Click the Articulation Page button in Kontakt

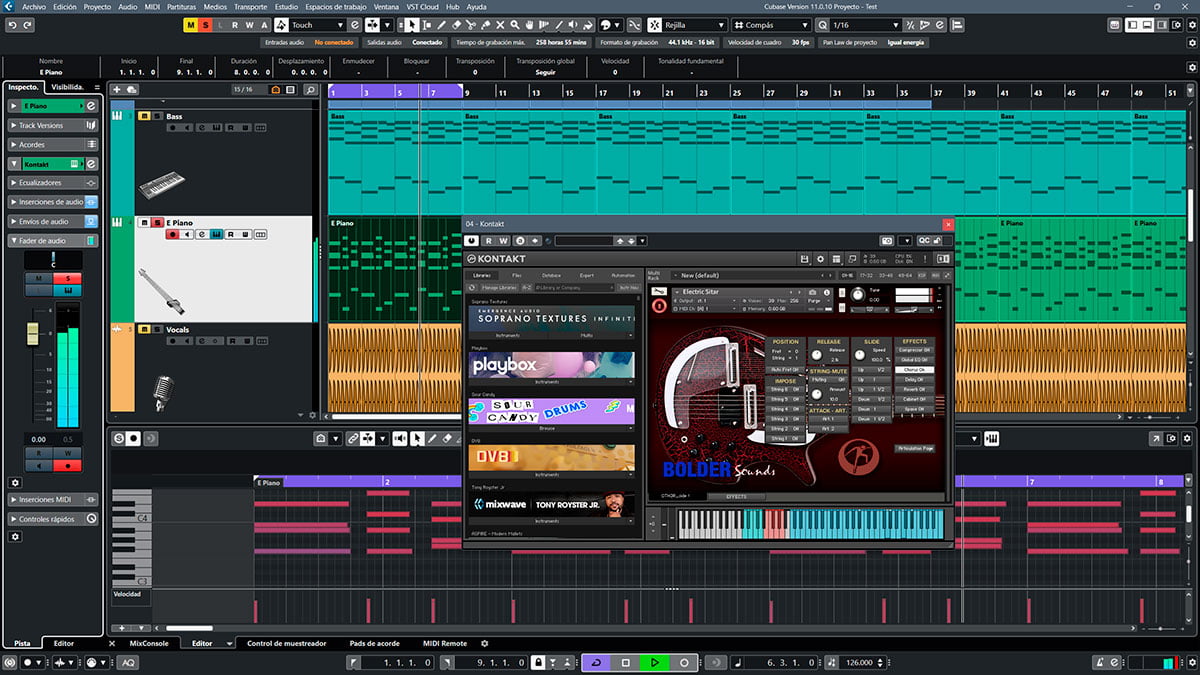(x=915, y=448)
